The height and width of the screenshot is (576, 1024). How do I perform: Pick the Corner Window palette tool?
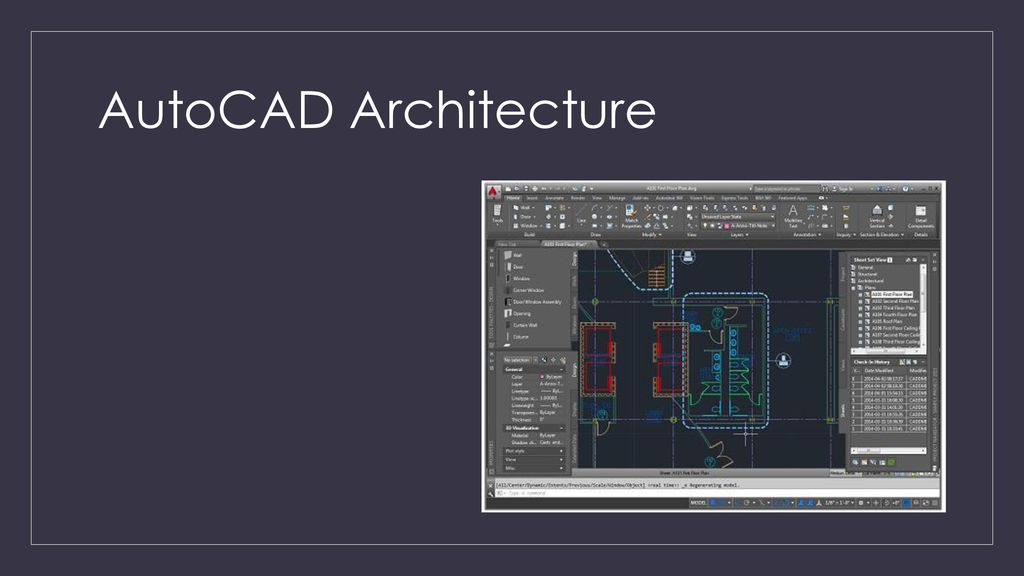pos(525,290)
